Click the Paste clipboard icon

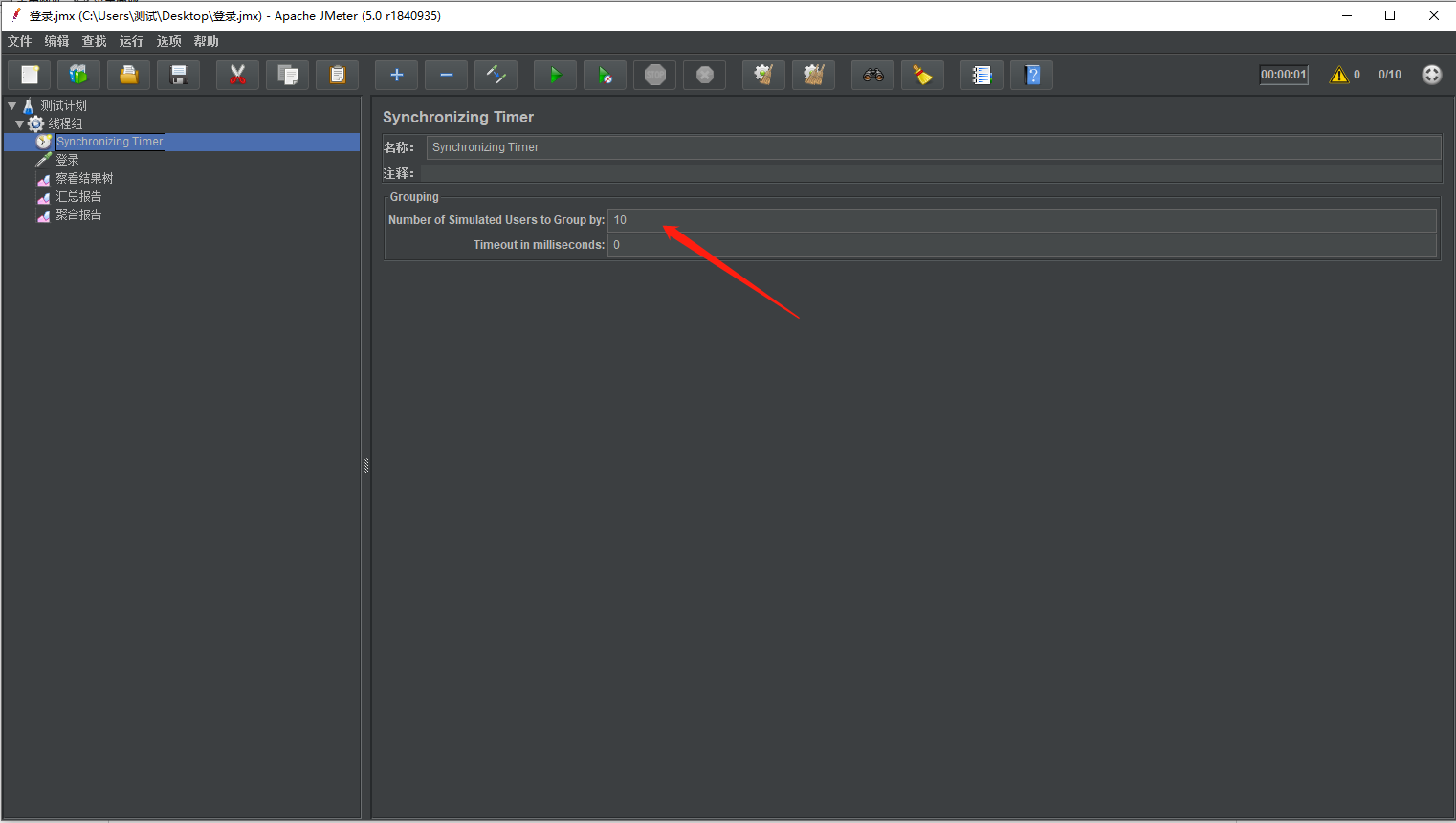[337, 75]
